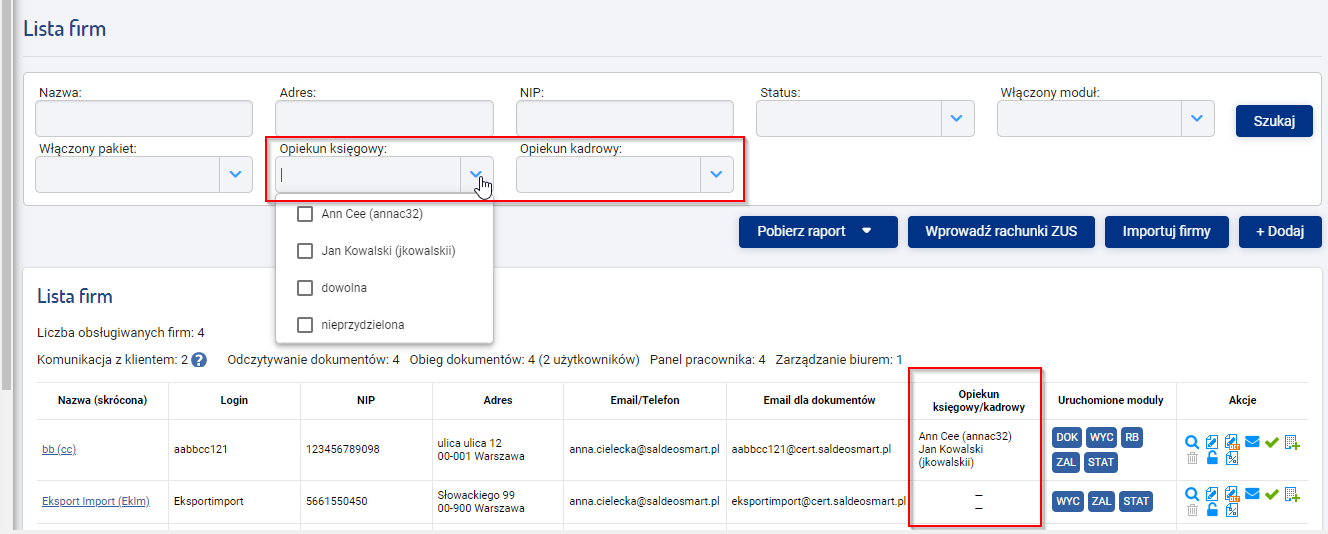Screen dimensions: 1328x534
Task: Click the WYC module tag for bb (cc)
Action: pos(1101,439)
